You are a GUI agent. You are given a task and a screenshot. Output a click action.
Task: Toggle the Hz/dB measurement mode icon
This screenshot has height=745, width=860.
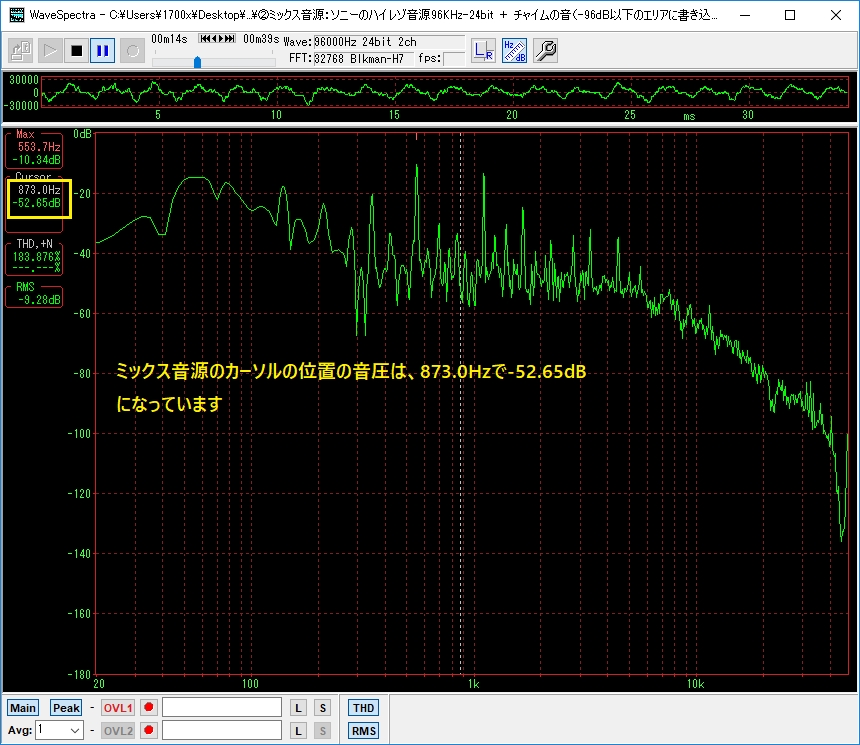(x=514, y=51)
